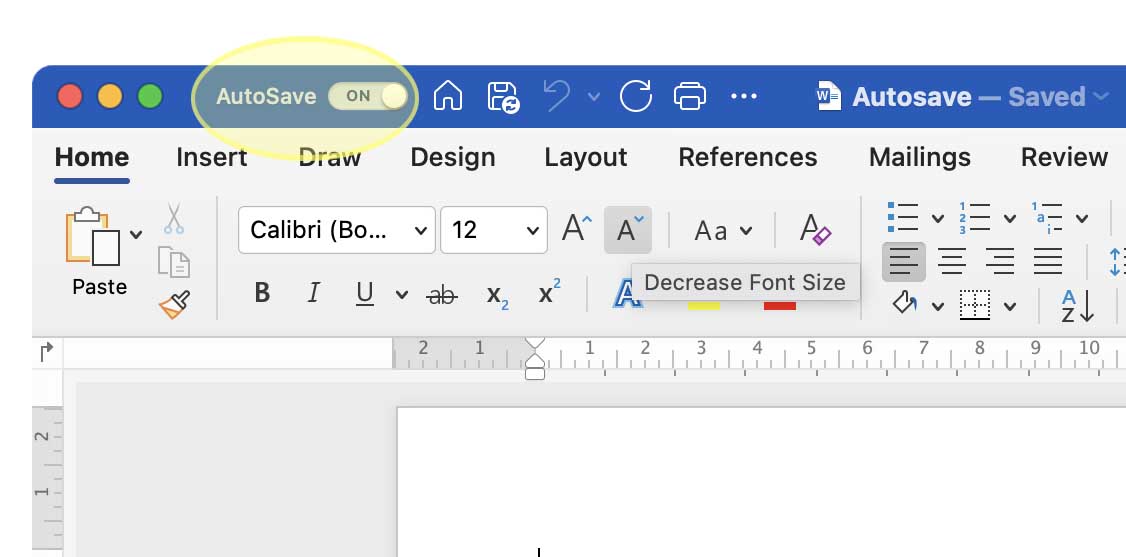The height and width of the screenshot is (557, 1126).
Task: Toggle Superscript formatting
Action: 549,292
